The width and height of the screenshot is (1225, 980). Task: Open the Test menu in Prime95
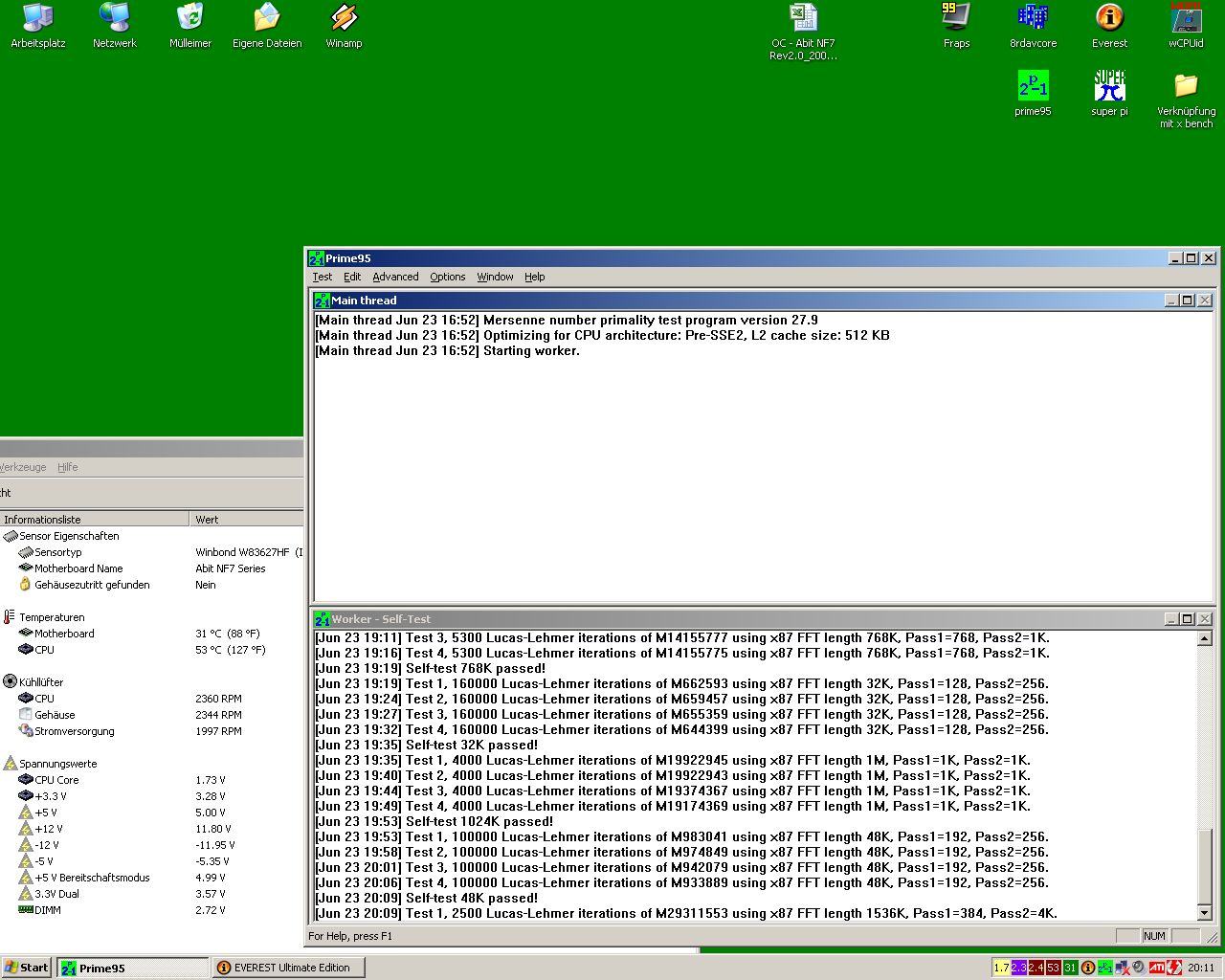click(323, 277)
